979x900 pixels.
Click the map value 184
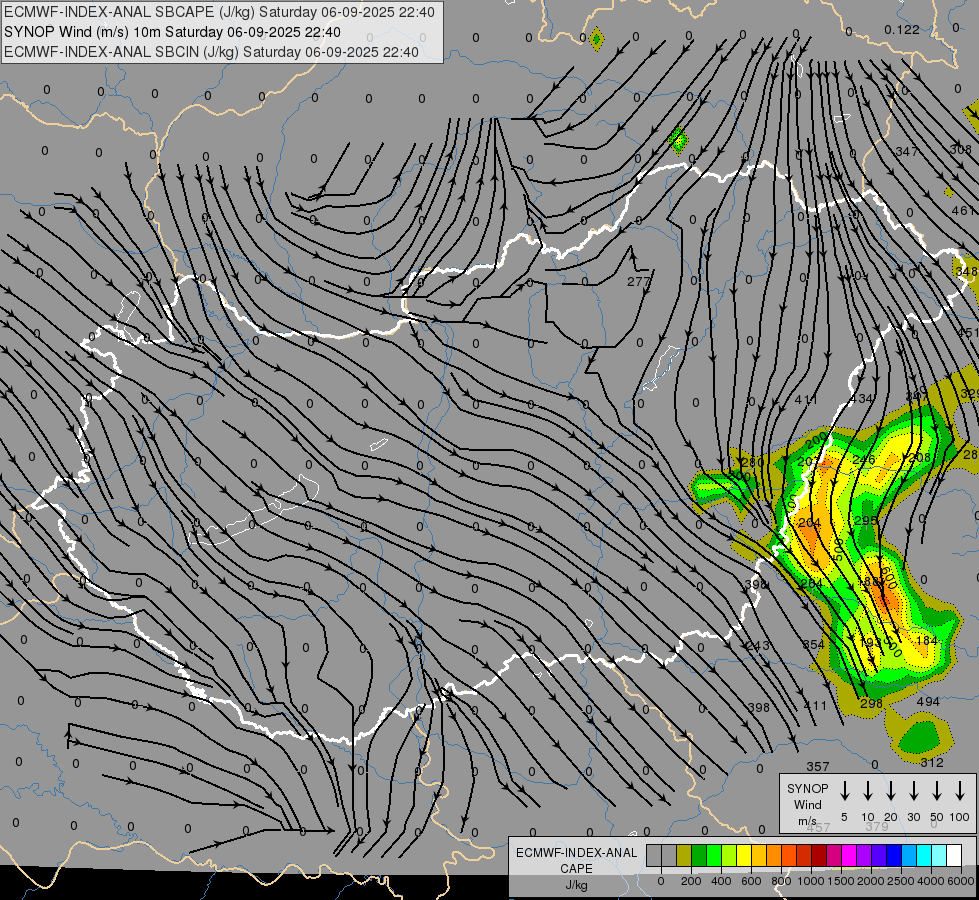pyautogui.click(x=927, y=640)
